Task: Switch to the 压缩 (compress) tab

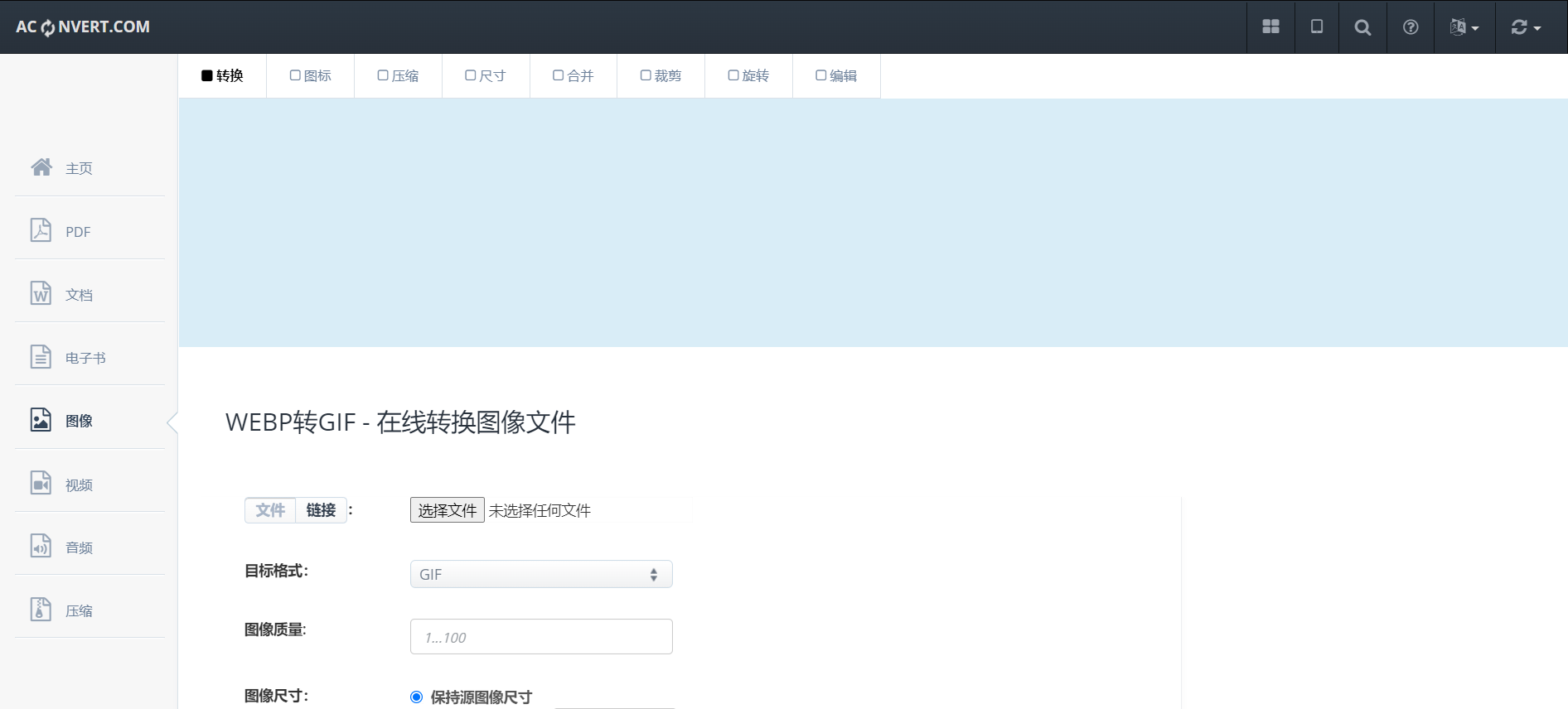Action: [398, 76]
